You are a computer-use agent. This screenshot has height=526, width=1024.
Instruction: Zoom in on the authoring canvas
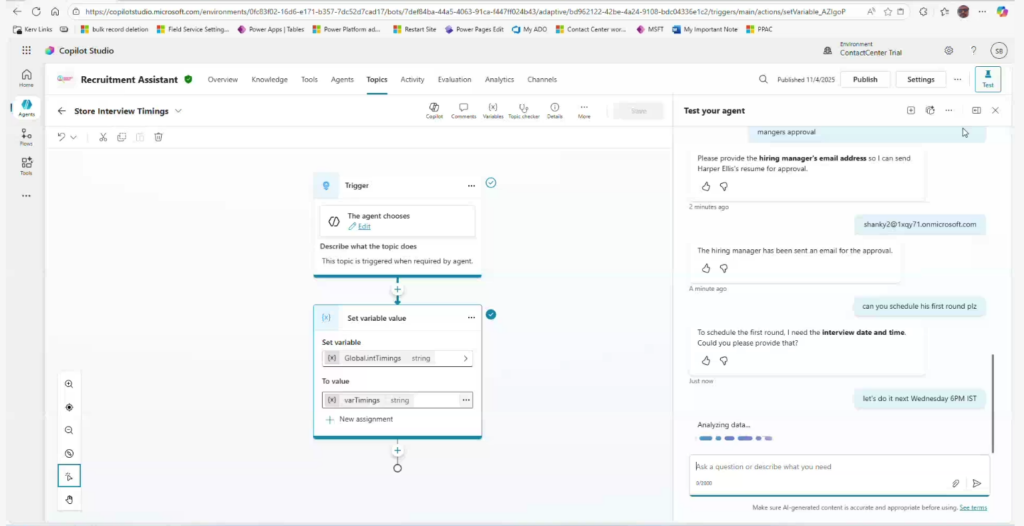69,384
